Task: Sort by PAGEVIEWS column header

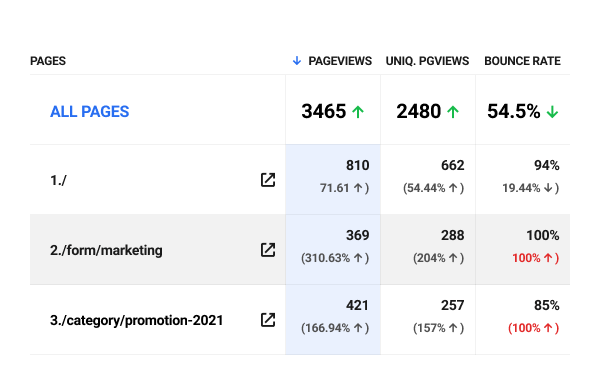Action: (x=340, y=61)
